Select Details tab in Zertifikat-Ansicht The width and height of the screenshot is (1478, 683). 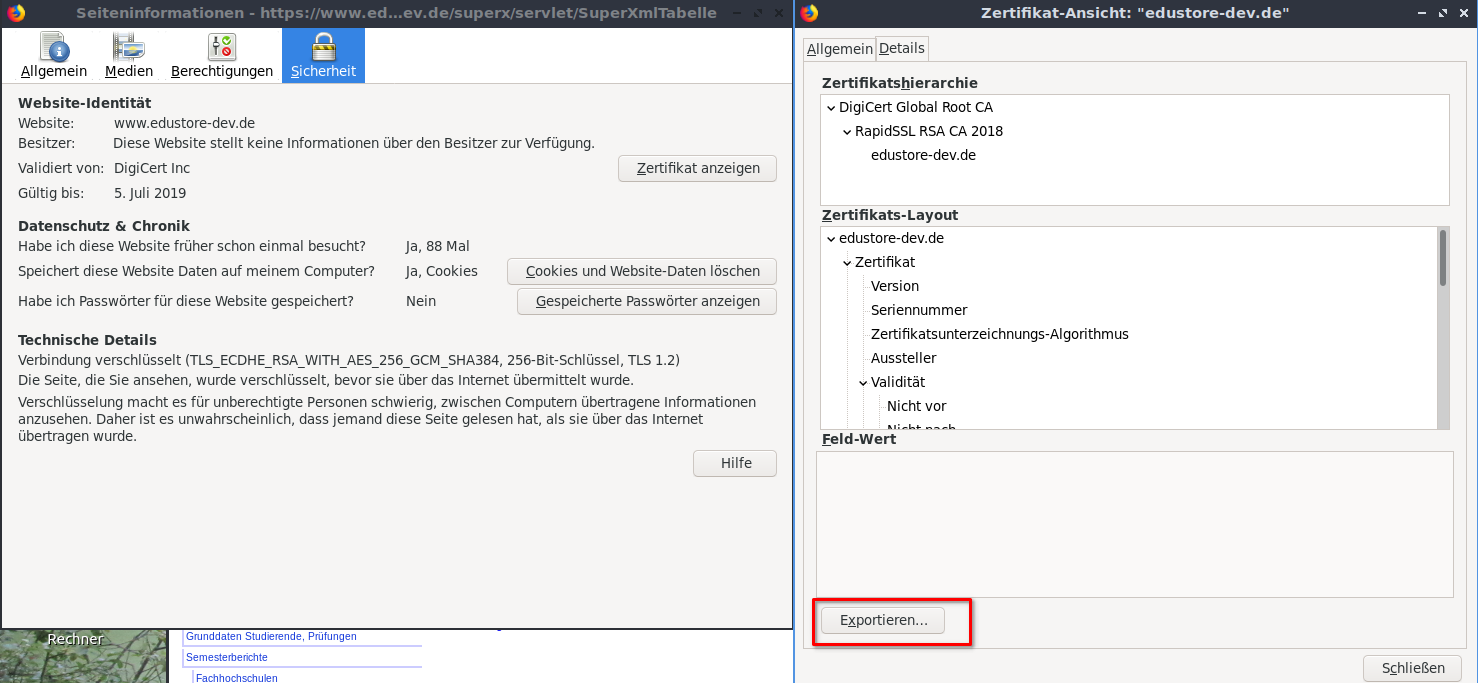[x=902, y=48]
